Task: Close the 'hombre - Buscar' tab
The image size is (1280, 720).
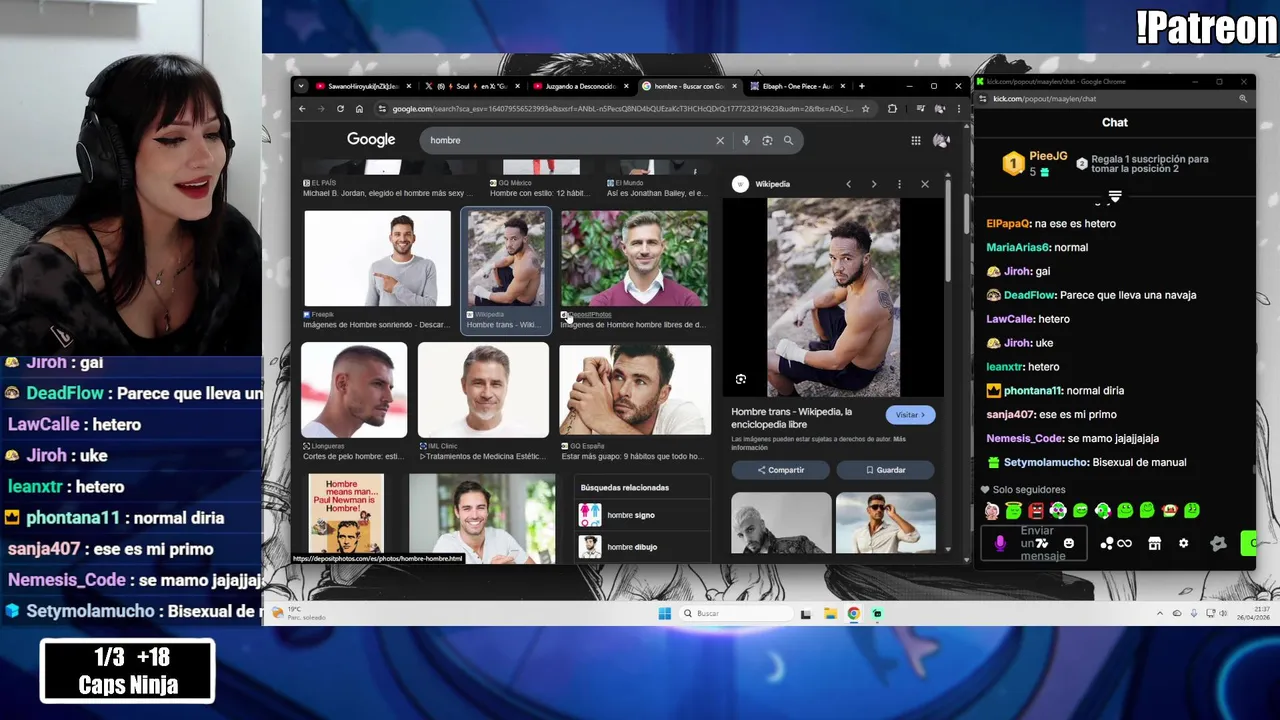Action: (734, 86)
